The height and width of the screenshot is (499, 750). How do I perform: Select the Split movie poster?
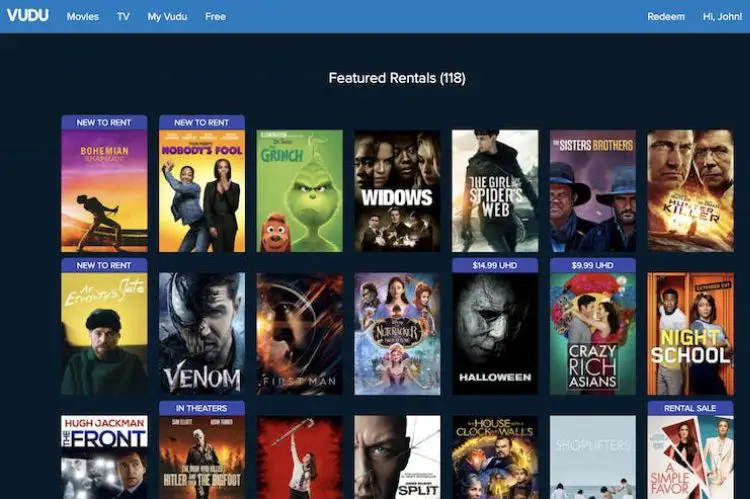[x=397, y=457]
